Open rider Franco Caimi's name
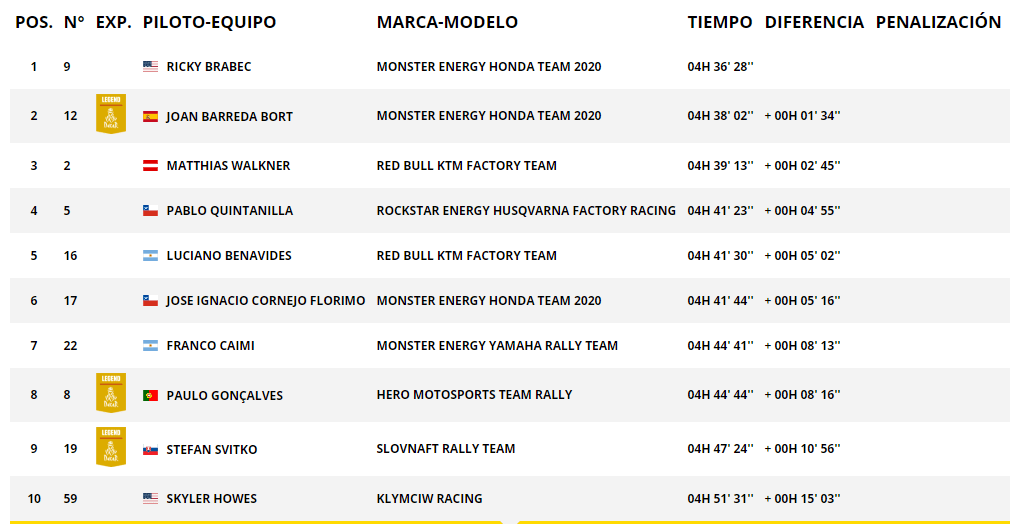This screenshot has width=1013, height=524. pos(211,346)
